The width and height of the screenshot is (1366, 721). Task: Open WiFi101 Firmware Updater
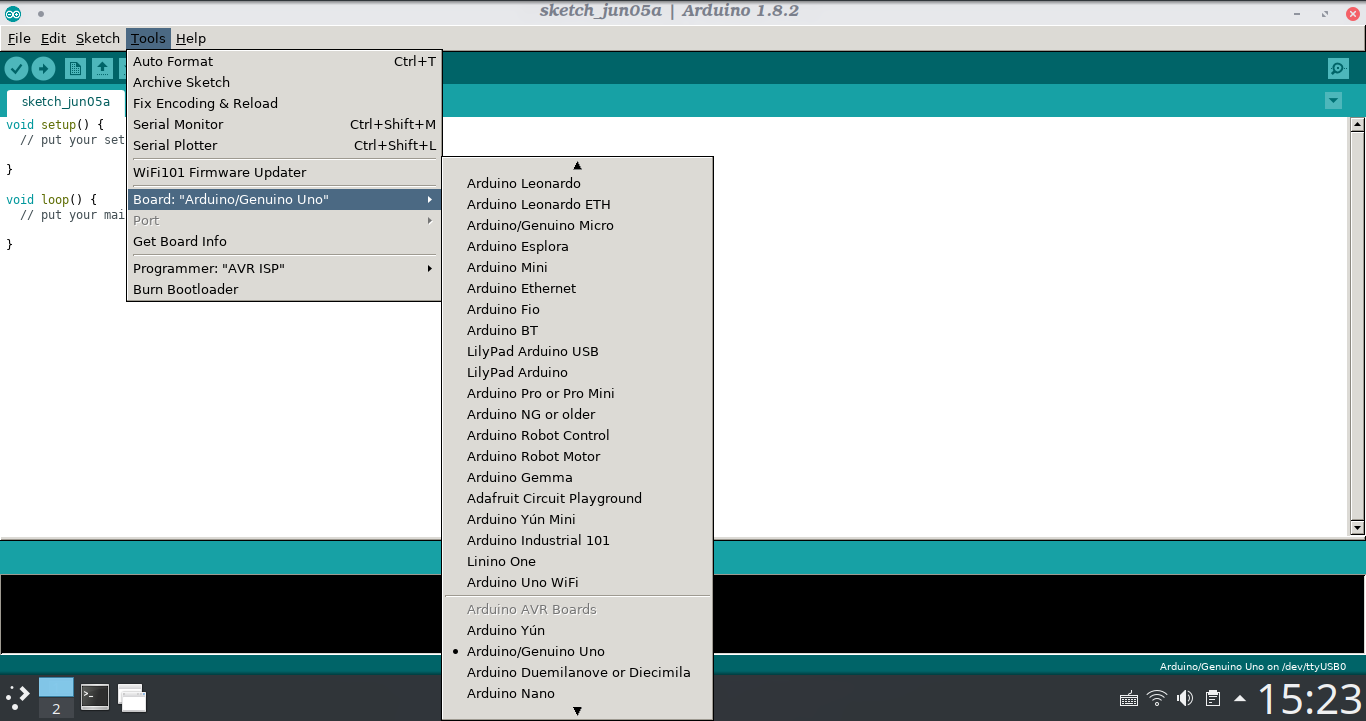284,172
